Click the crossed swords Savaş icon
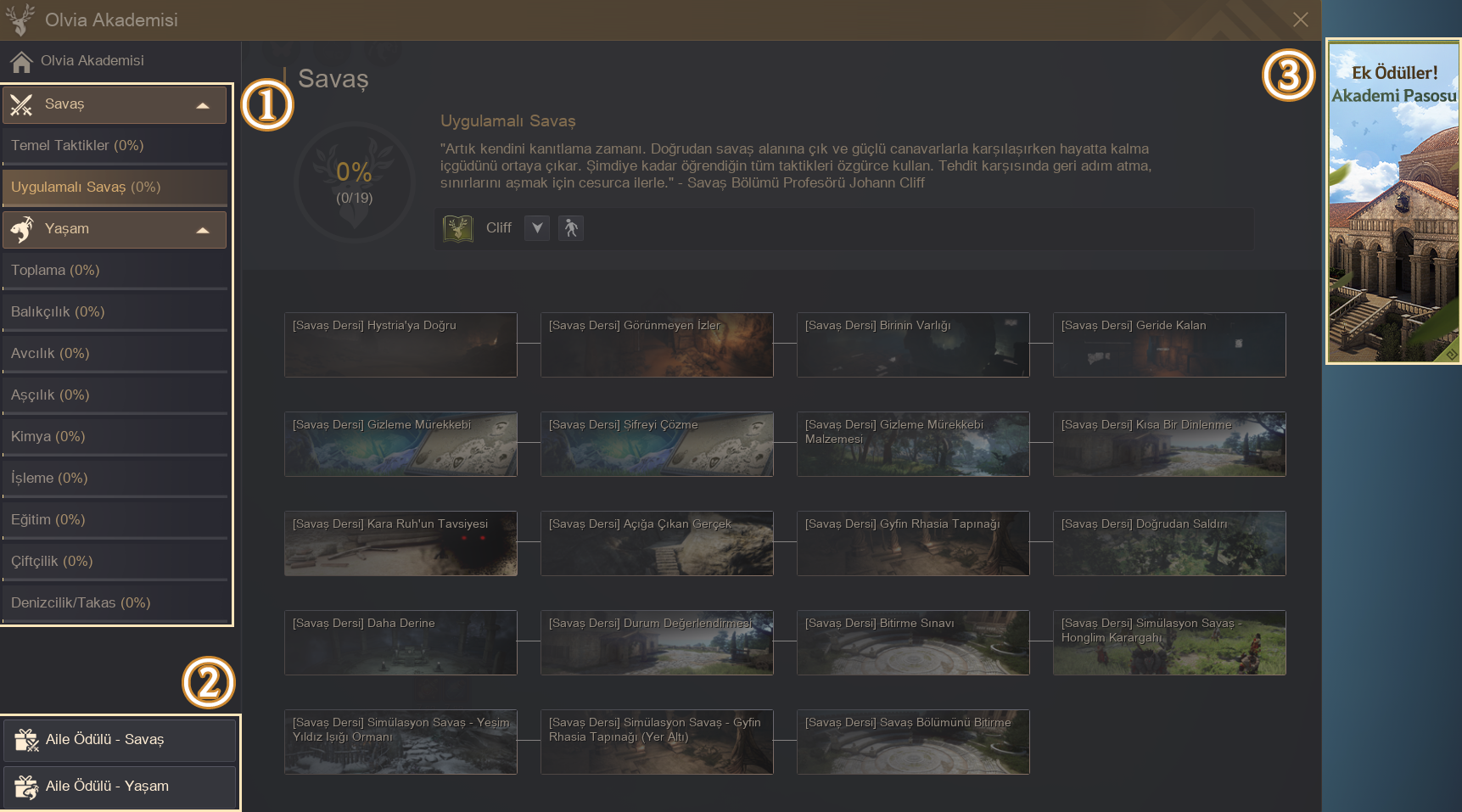 (22, 104)
